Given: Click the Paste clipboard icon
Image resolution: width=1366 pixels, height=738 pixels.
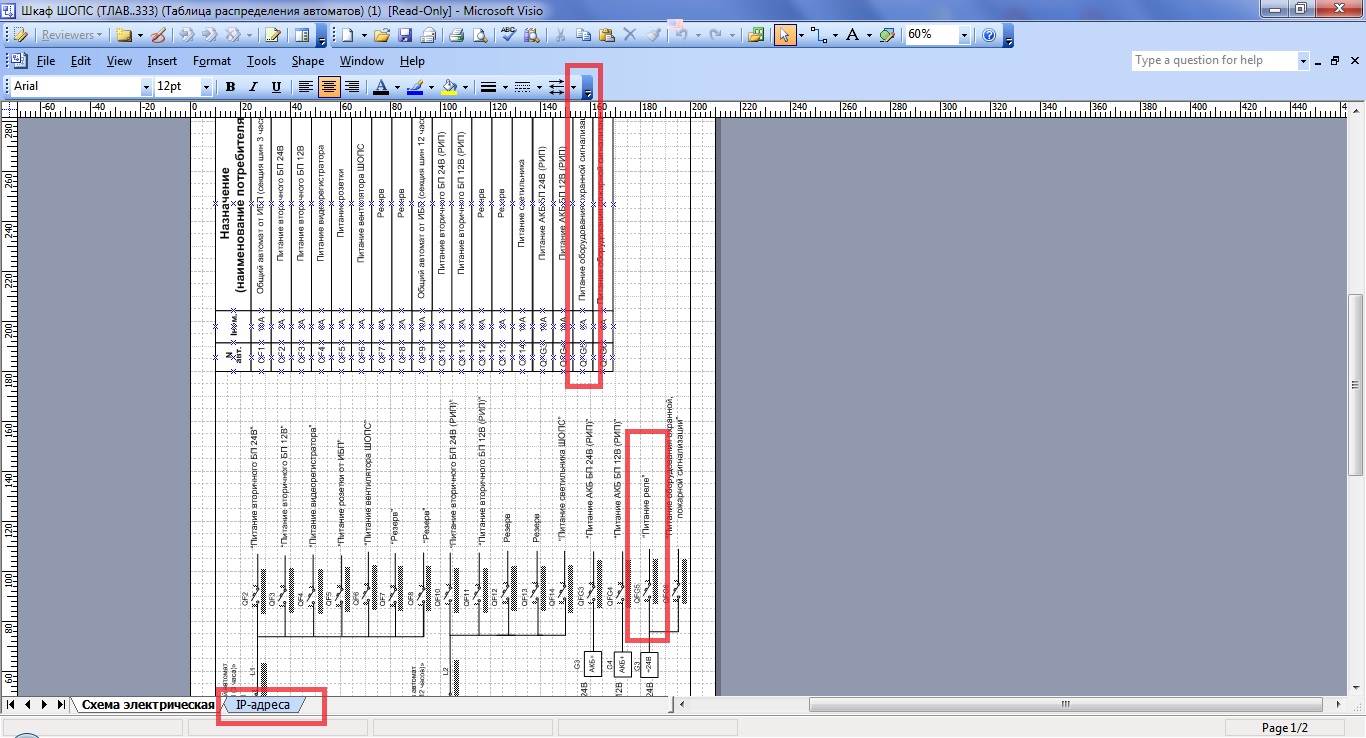Looking at the screenshot, I should point(607,35).
